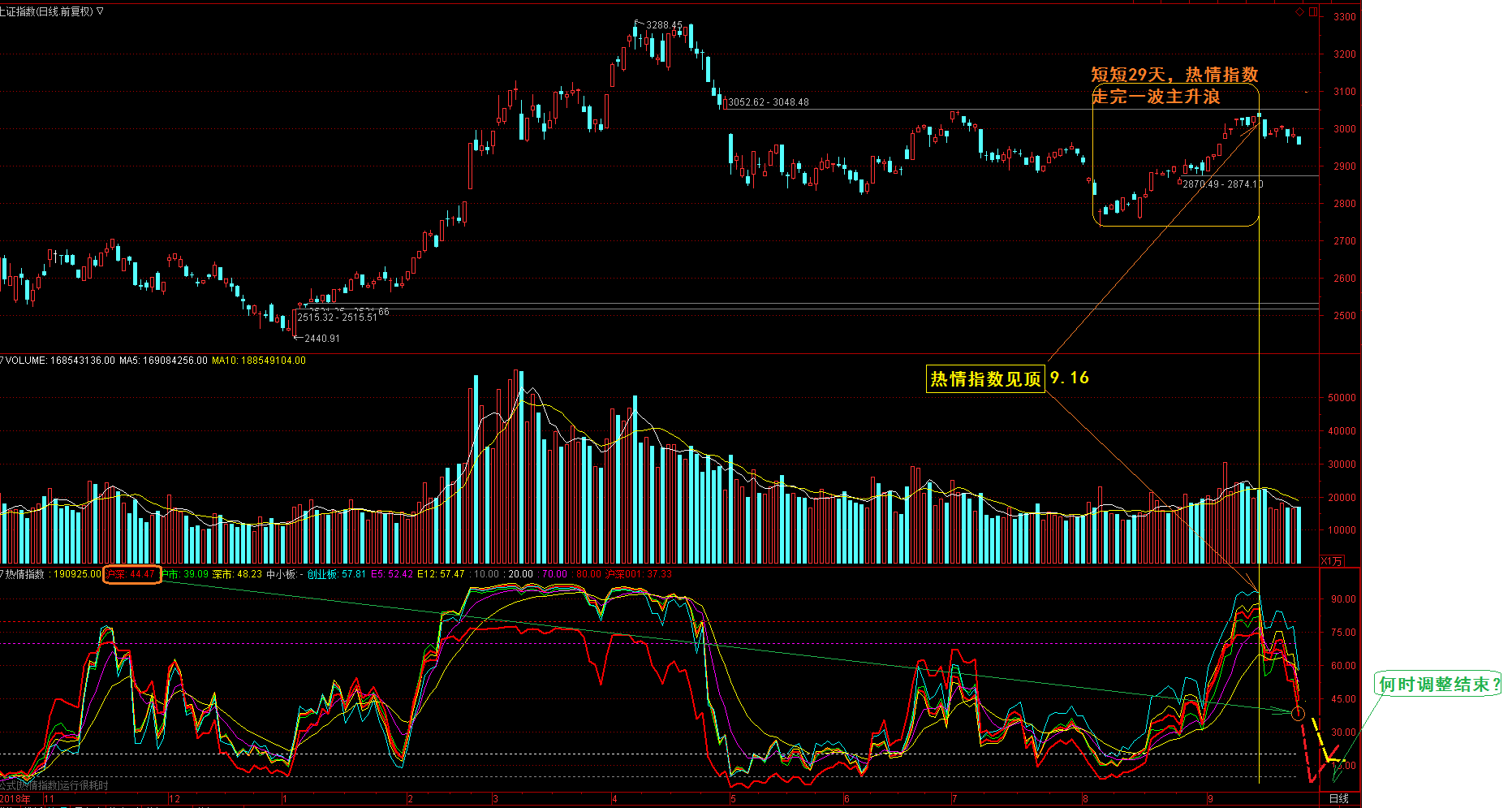1512x808 pixels.
Task: Click the '9.16' date annotation text
Action: coord(1069,378)
